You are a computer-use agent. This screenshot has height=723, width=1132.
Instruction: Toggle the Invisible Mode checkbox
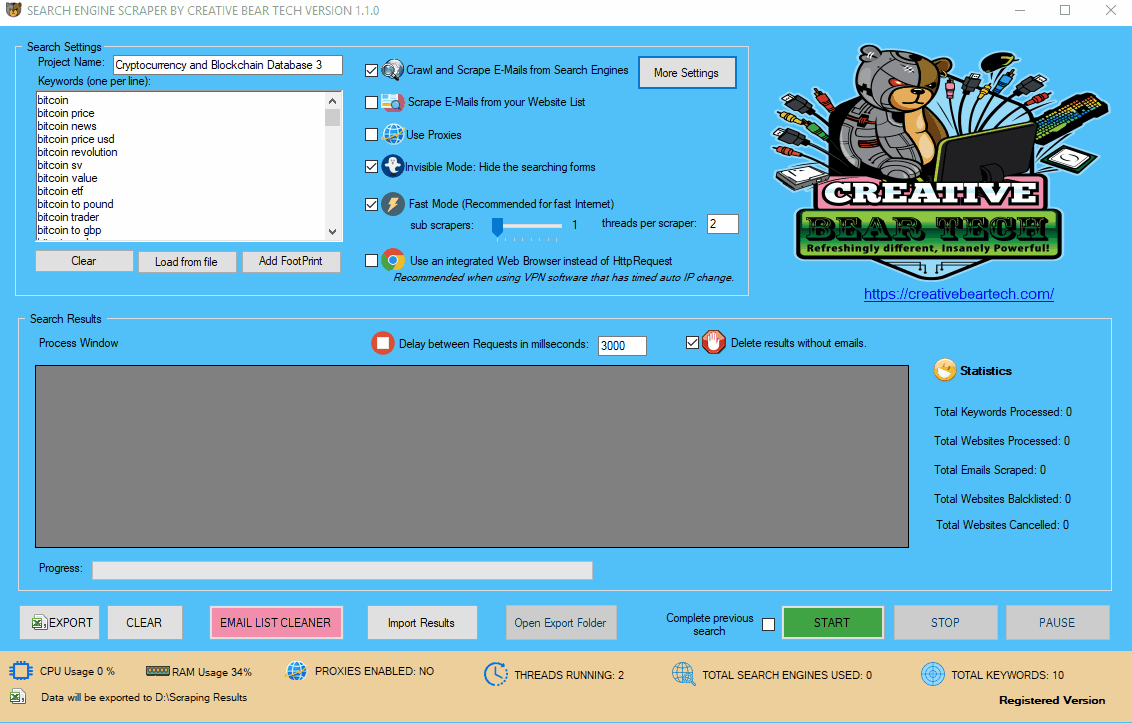pos(371,167)
